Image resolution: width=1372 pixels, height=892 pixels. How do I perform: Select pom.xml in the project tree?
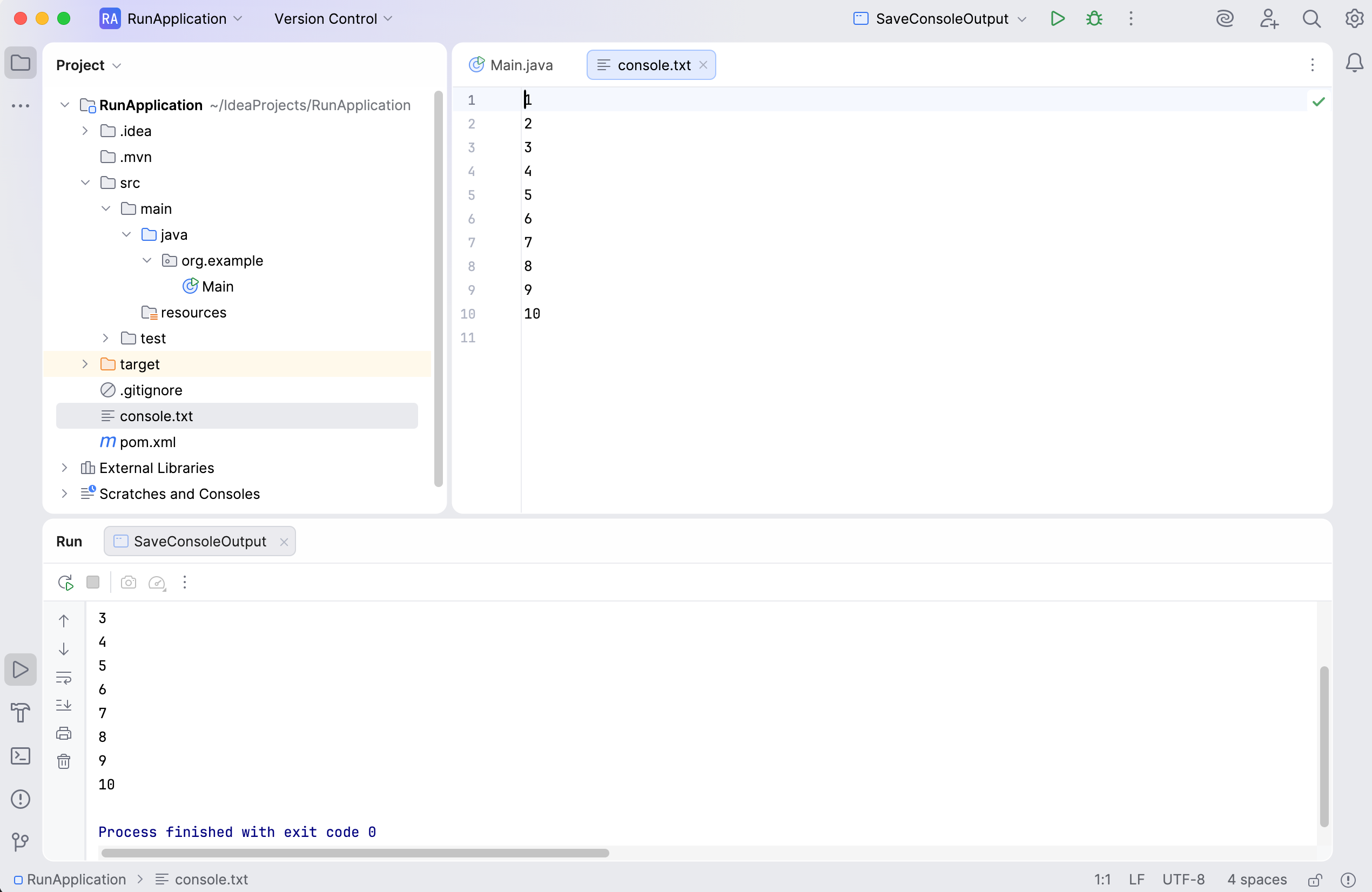coord(147,442)
